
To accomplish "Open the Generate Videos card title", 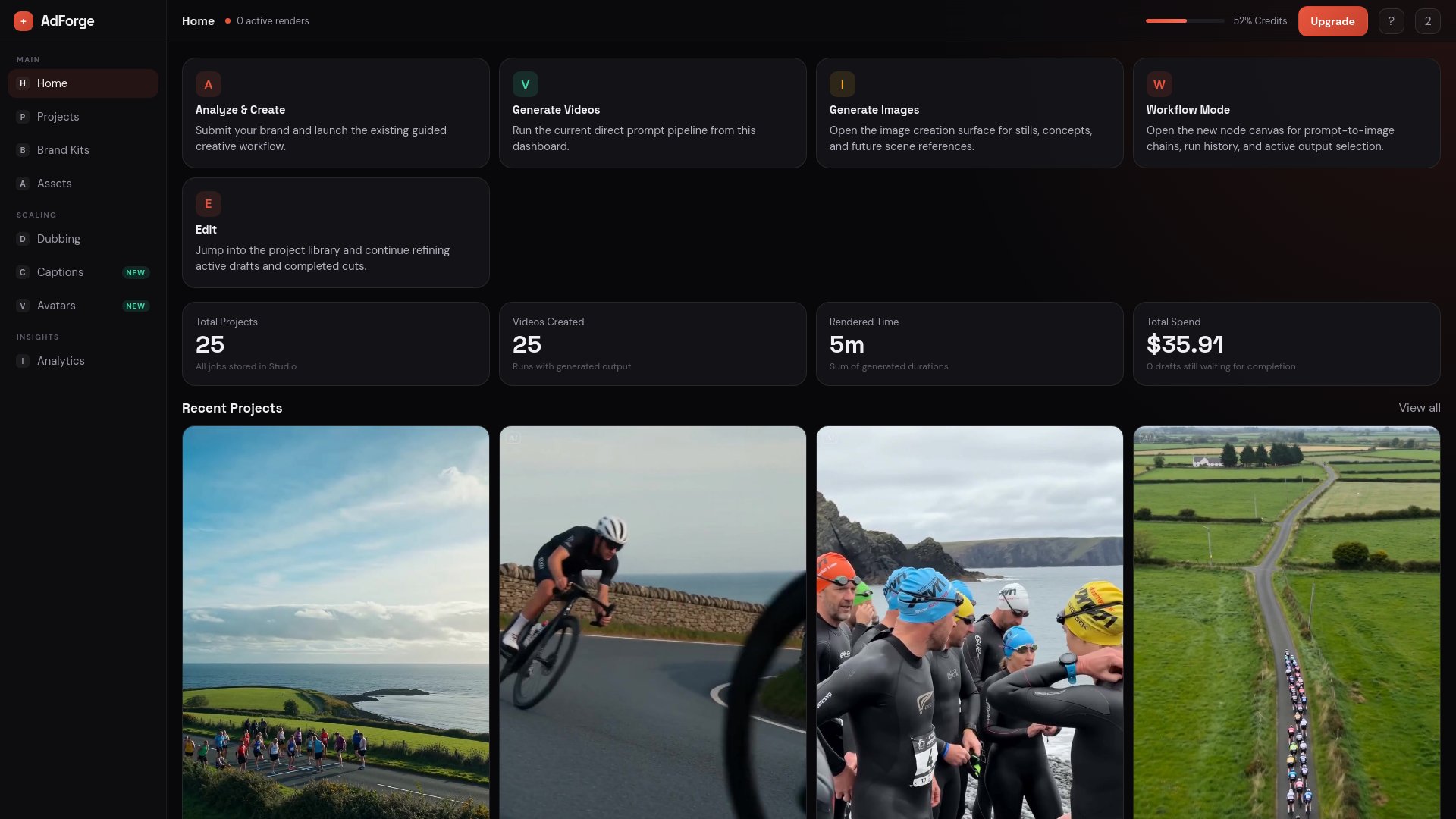I will [x=556, y=110].
